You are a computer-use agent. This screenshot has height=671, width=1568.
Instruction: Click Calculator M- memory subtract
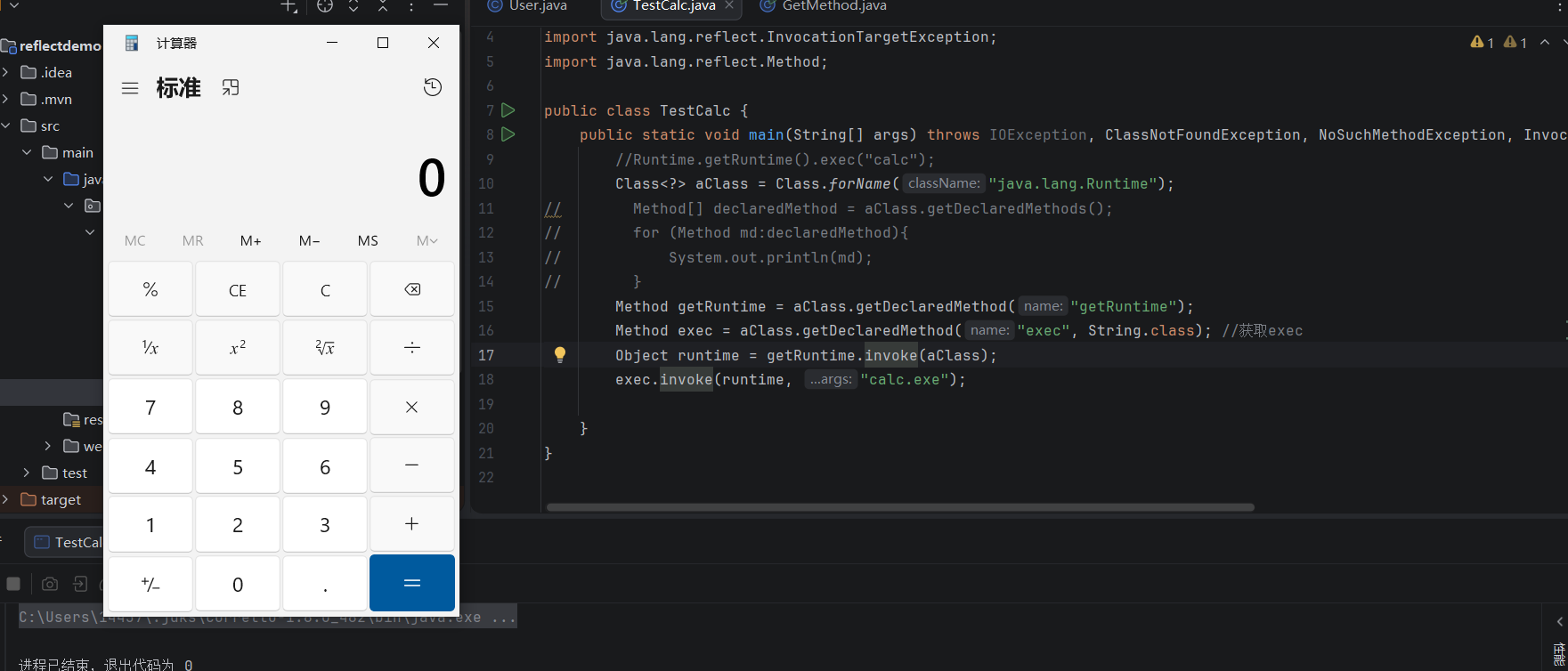click(310, 240)
